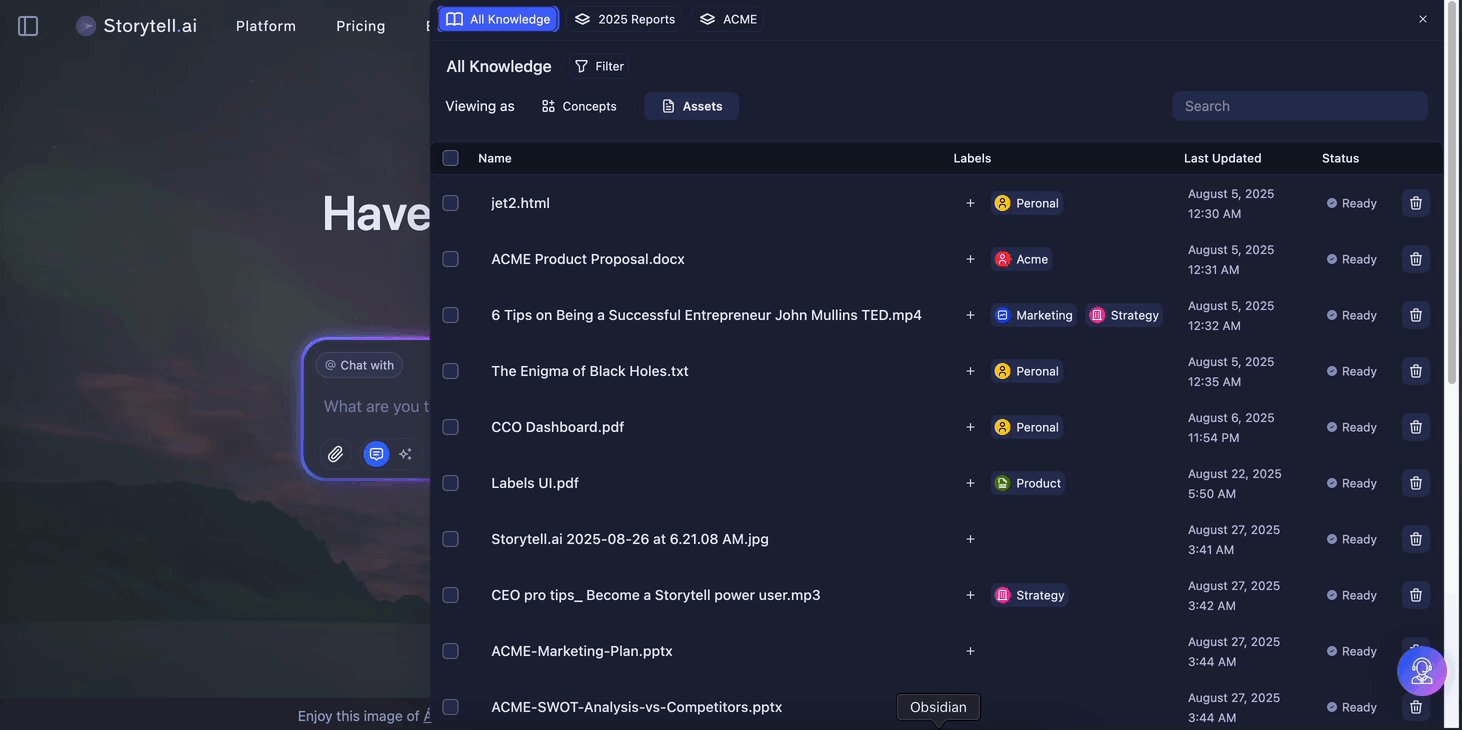Viewport: 1463px width, 730px height.
Task: Click the Status column header
Action: coord(1340,158)
